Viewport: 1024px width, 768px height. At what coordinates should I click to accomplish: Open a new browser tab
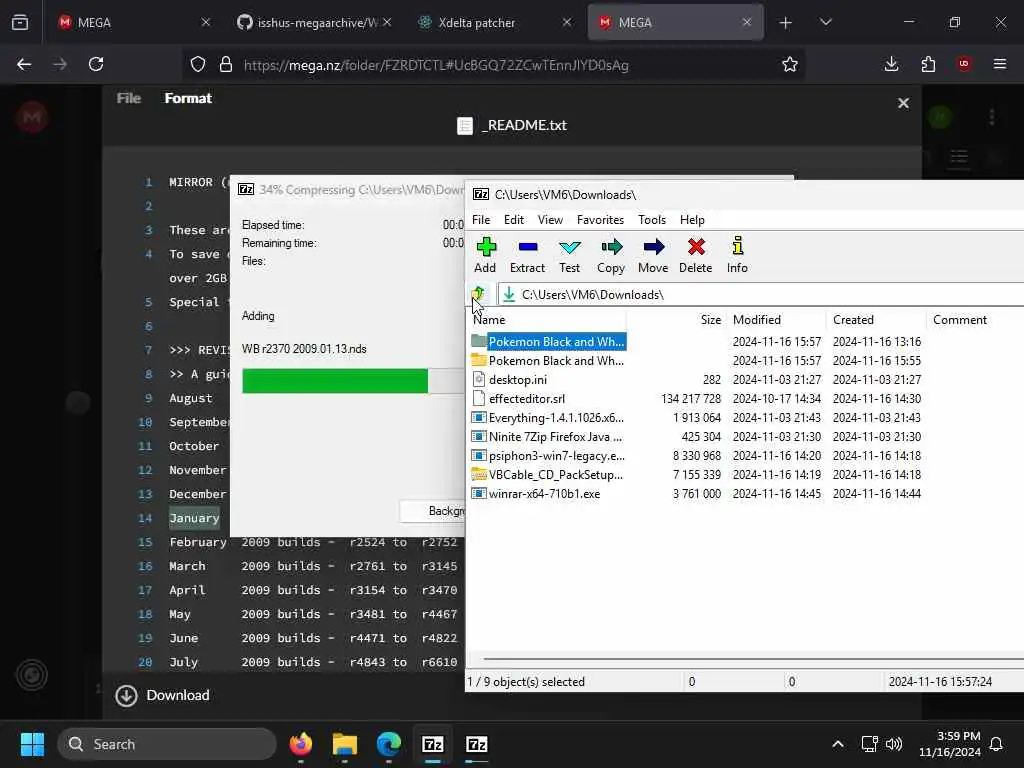point(786,23)
